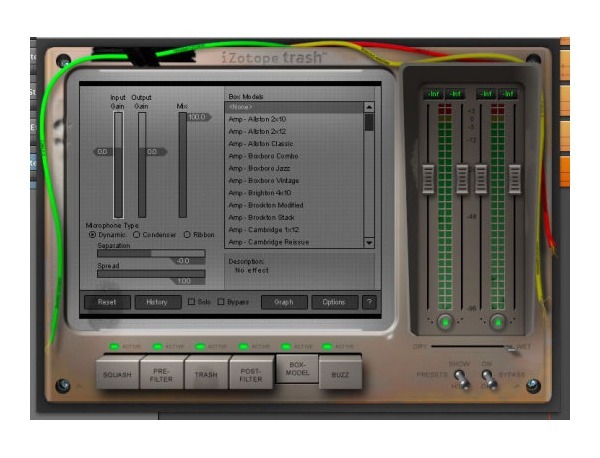Switch to the Trash module
This screenshot has width=600, height=458.
[x=206, y=373]
